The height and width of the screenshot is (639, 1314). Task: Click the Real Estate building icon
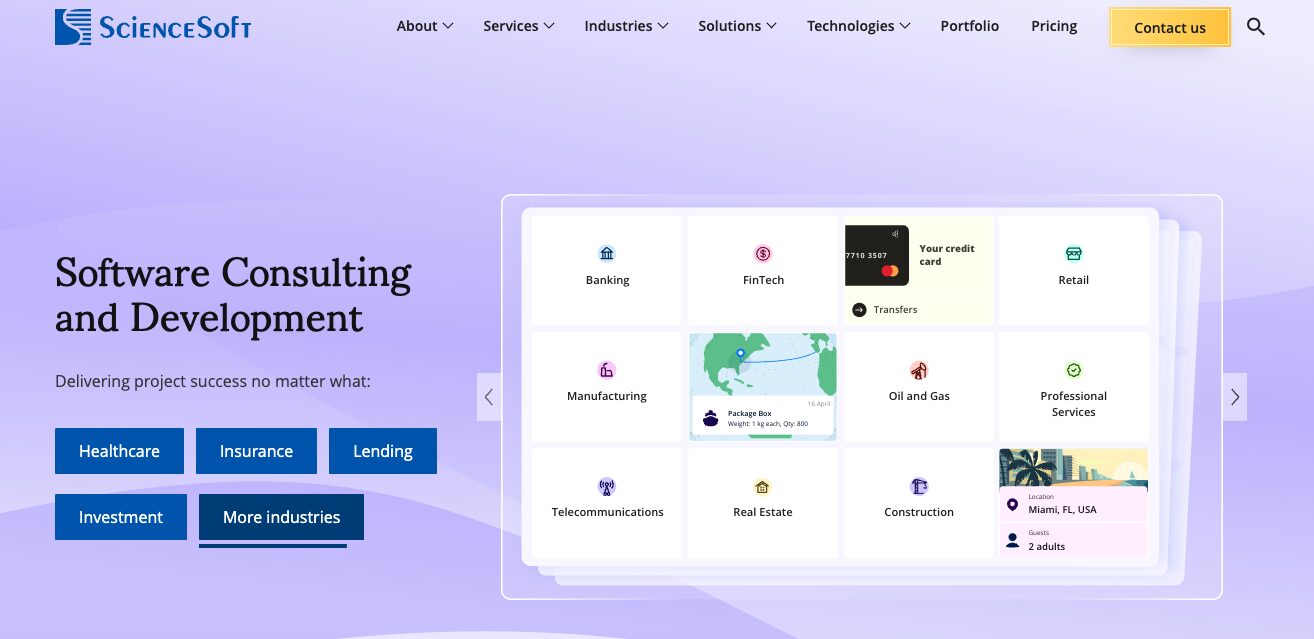763,485
